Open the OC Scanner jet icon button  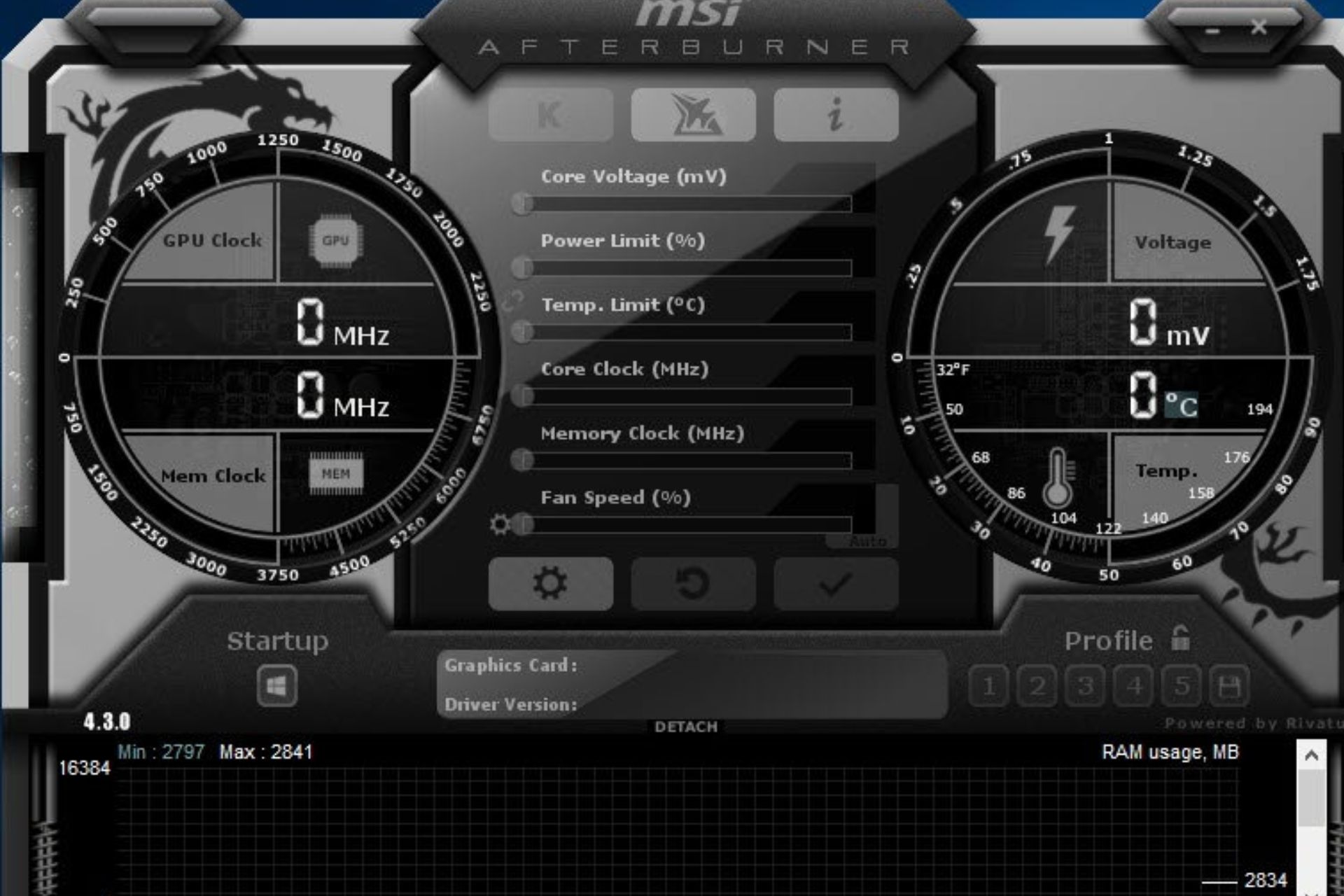click(x=693, y=114)
